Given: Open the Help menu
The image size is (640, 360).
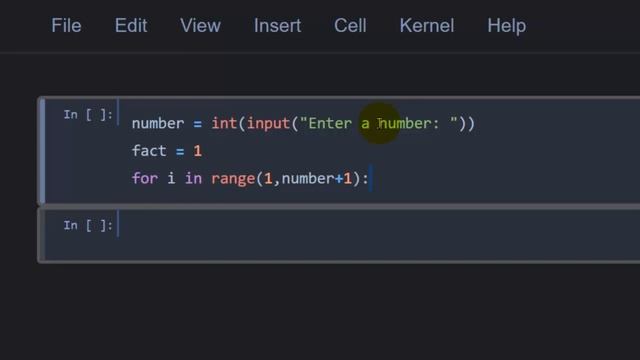Looking at the screenshot, I should pyautogui.click(x=507, y=26).
